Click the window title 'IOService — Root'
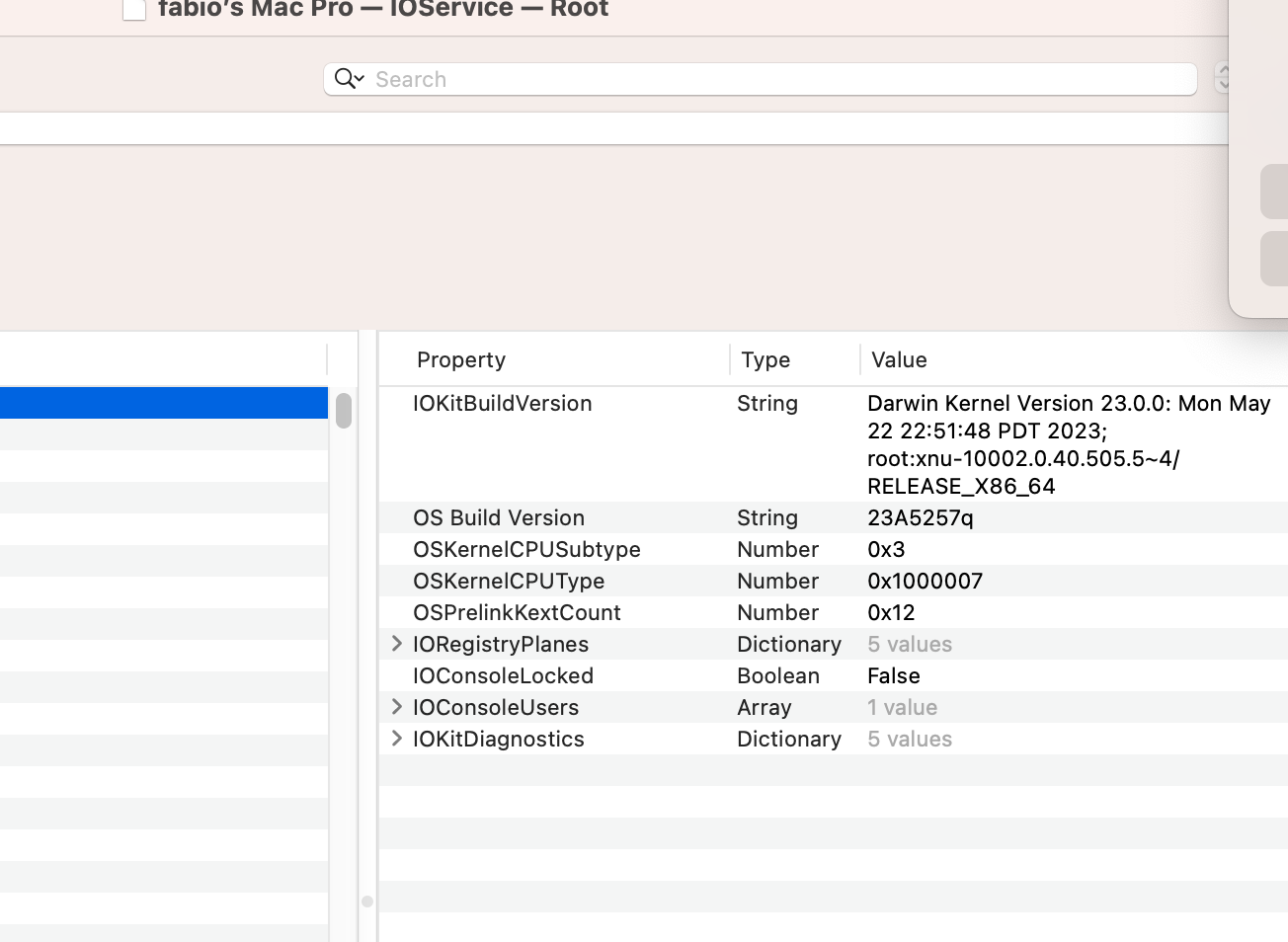 point(500,10)
